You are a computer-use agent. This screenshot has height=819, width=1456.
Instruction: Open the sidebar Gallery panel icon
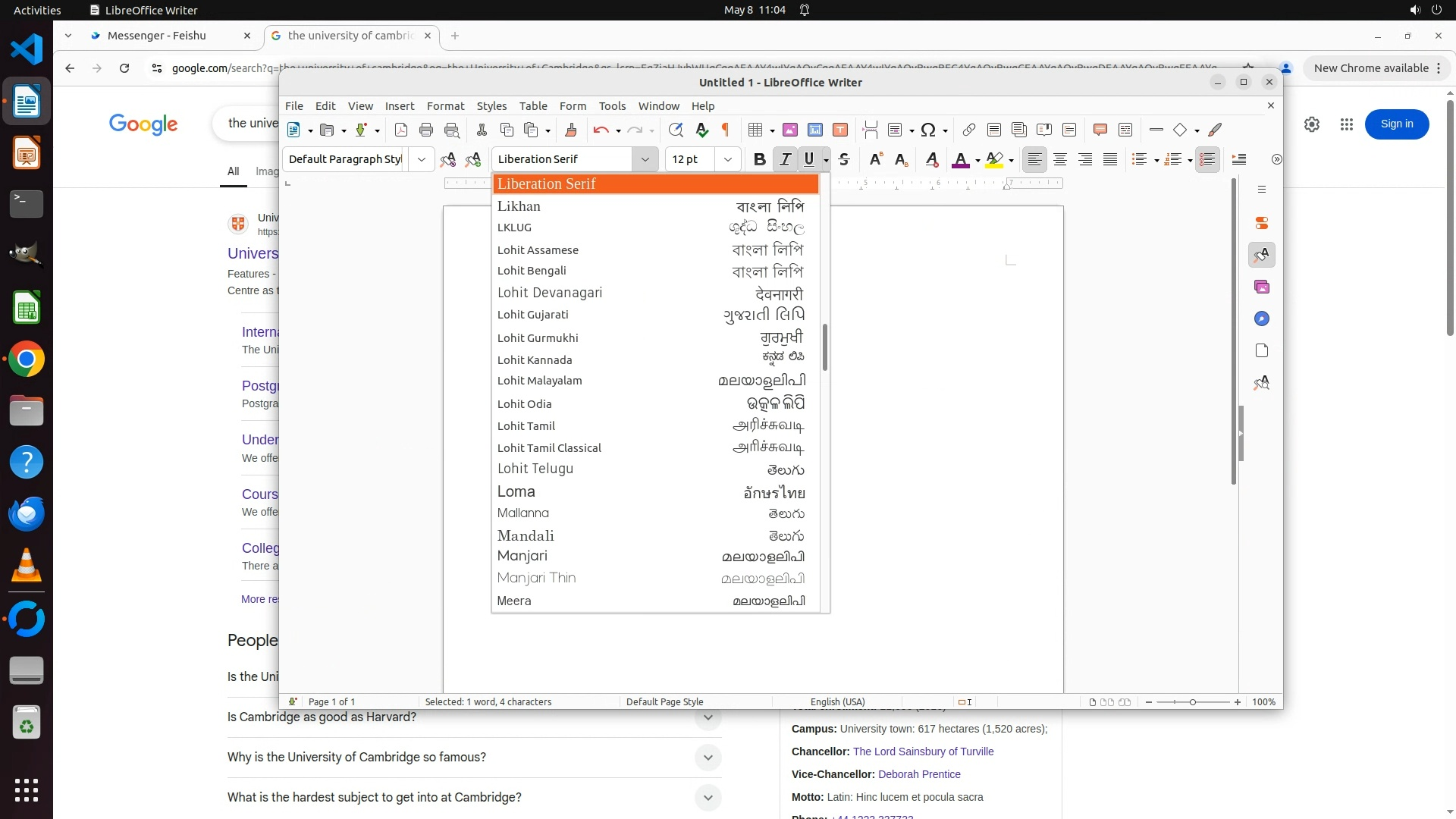(x=1262, y=287)
